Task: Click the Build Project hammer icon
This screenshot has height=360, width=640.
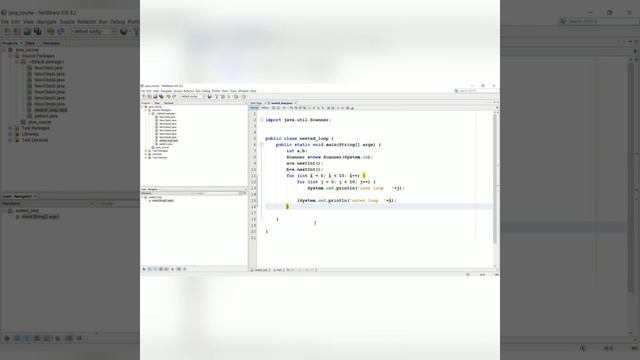Action: pyautogui.click(x=217, y=96)
